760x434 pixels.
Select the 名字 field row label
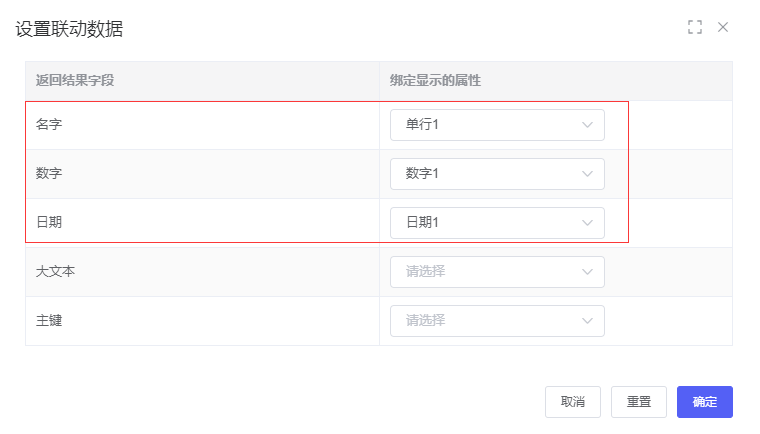click(x=49, y=125)
